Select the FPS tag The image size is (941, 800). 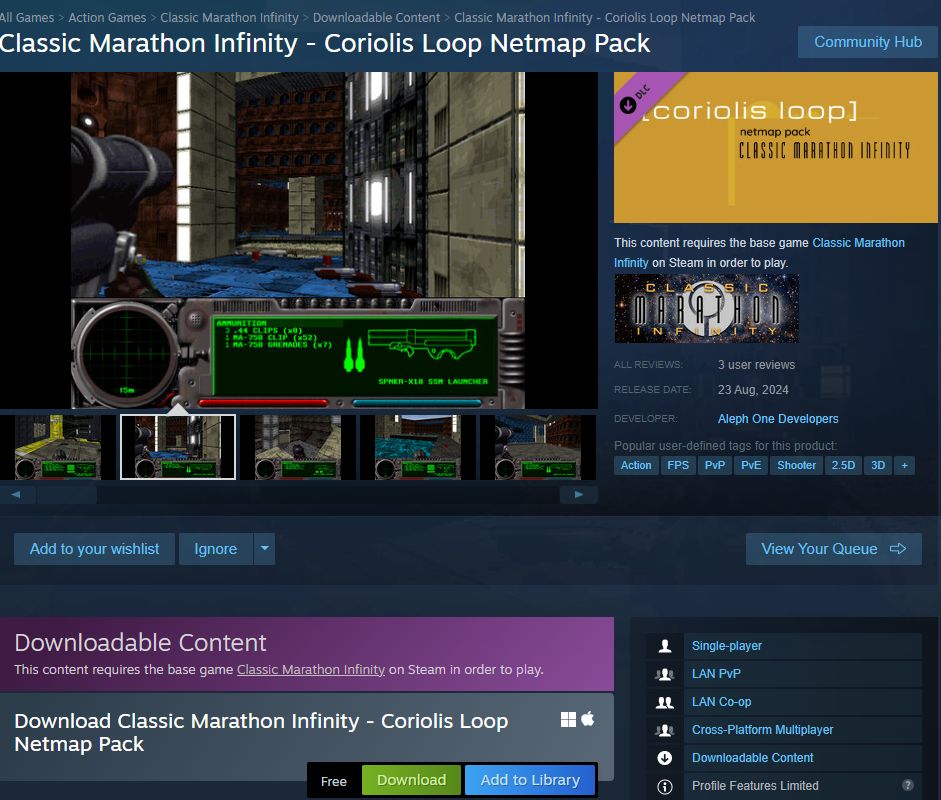678,465
